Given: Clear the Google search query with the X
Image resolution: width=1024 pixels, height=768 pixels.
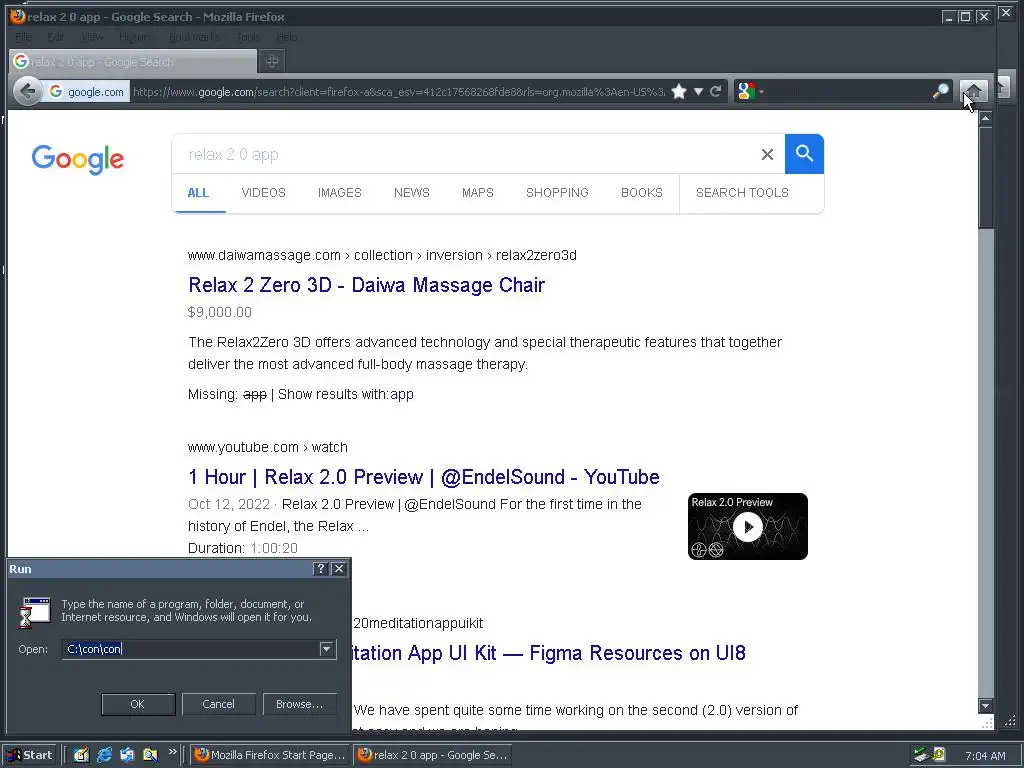Looking at the screenshot, I should tap(767, 154).
